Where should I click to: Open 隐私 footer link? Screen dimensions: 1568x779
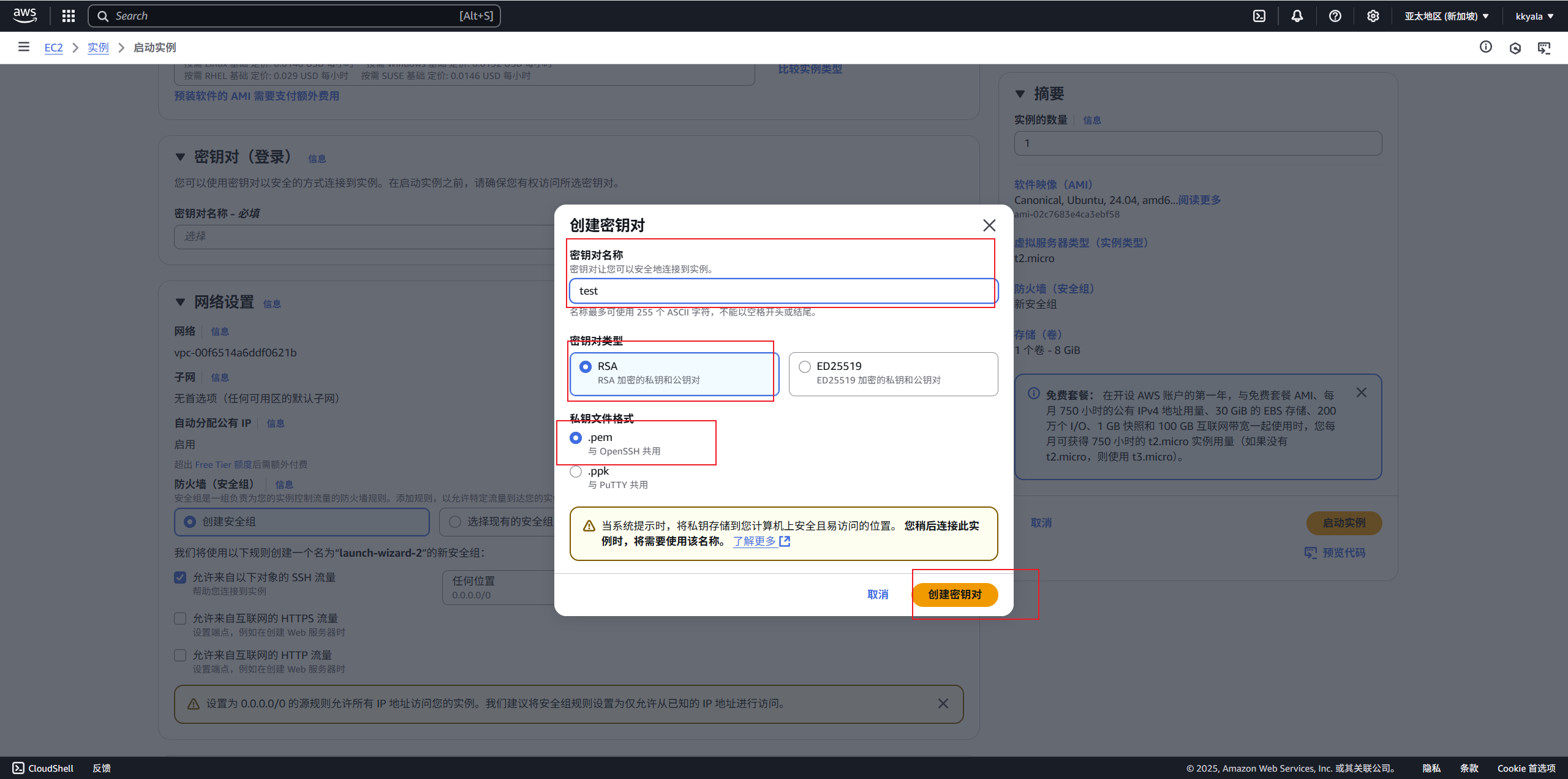[1431, 768]
